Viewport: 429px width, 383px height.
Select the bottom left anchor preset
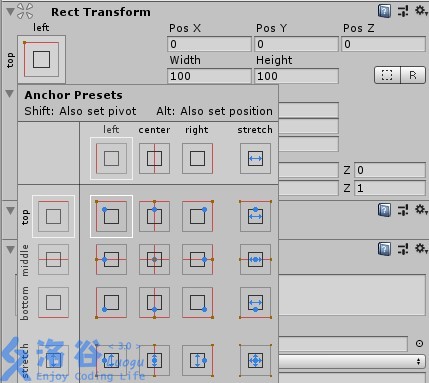tap(111, 303)
